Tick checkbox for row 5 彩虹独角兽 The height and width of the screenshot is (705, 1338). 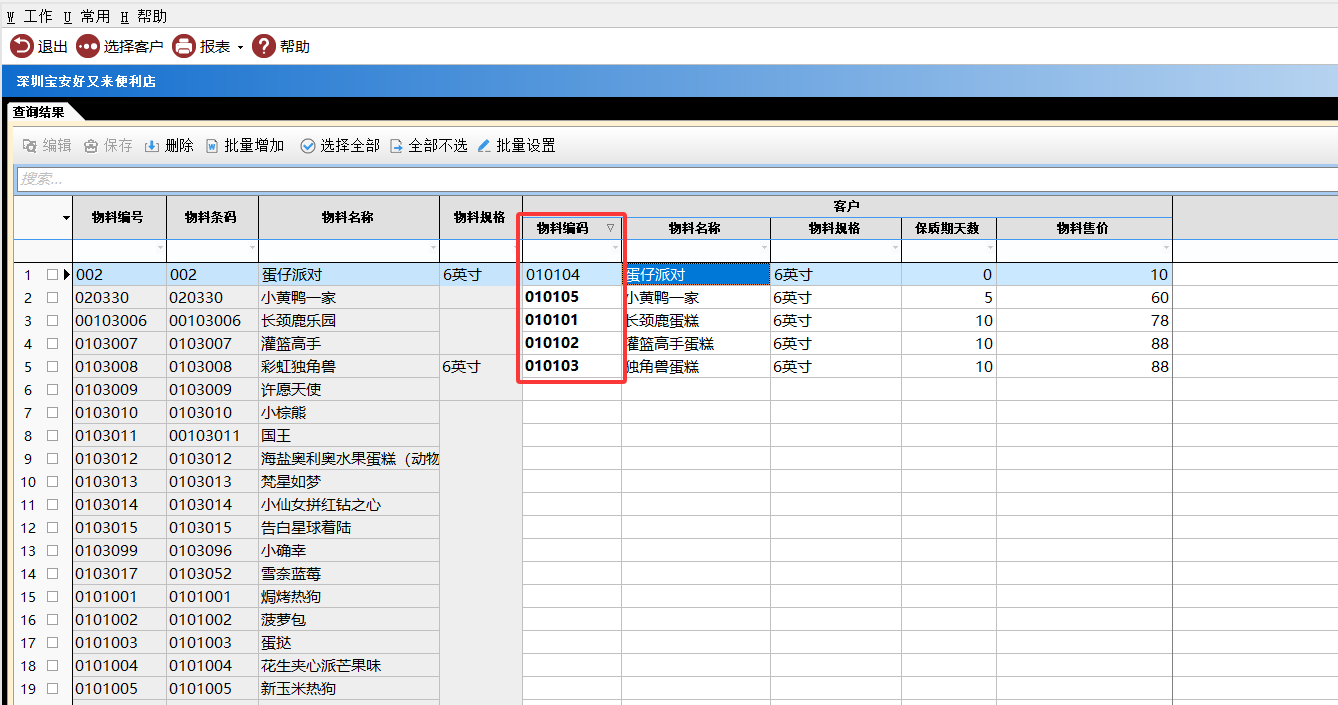click(52, 367)
